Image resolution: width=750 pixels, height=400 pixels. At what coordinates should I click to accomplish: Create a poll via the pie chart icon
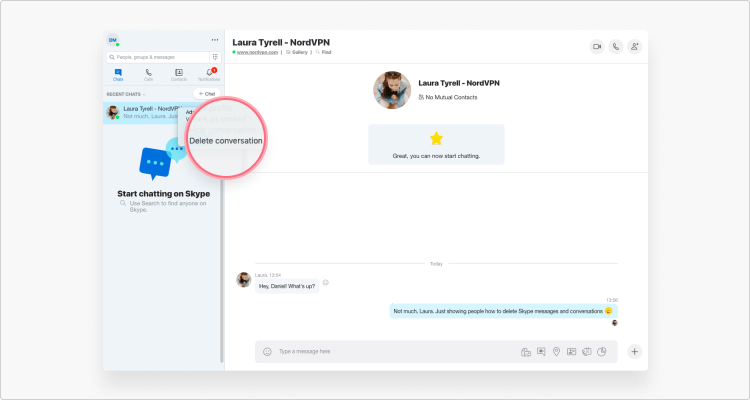click(602, 352)
